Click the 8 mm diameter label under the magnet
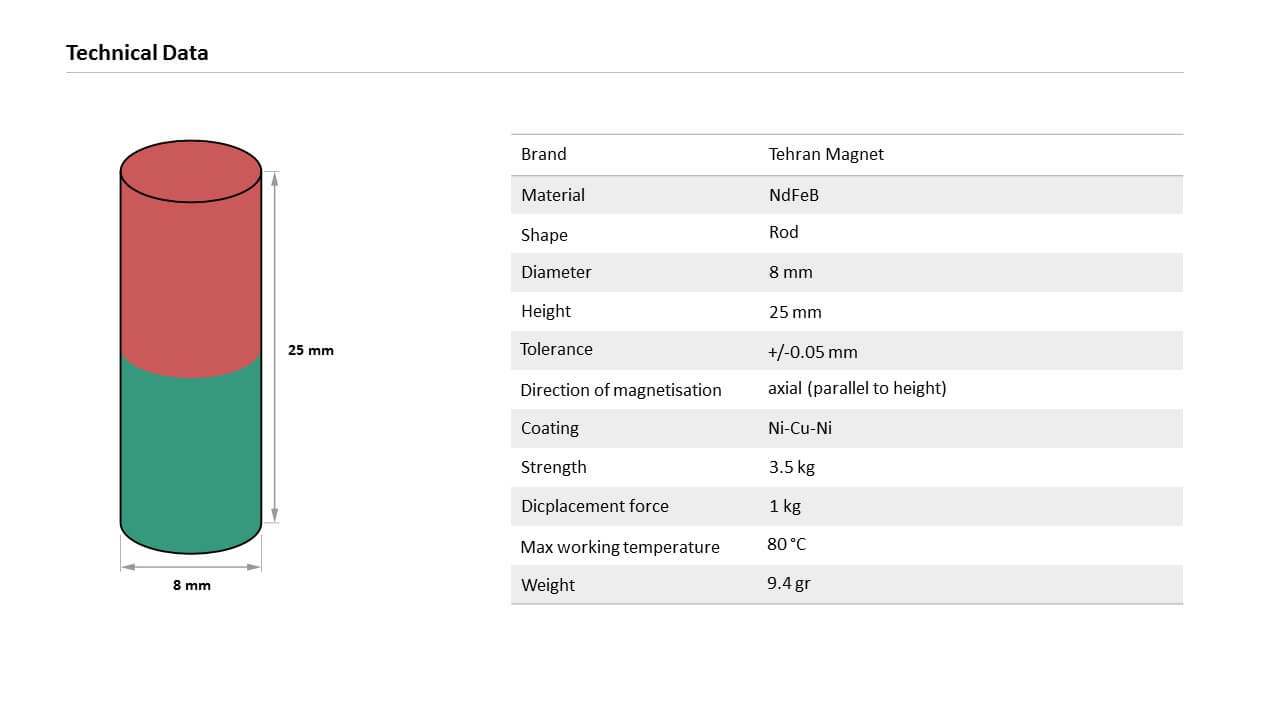The height and width of the screenshot is (720, 1280). coord(191,585)
